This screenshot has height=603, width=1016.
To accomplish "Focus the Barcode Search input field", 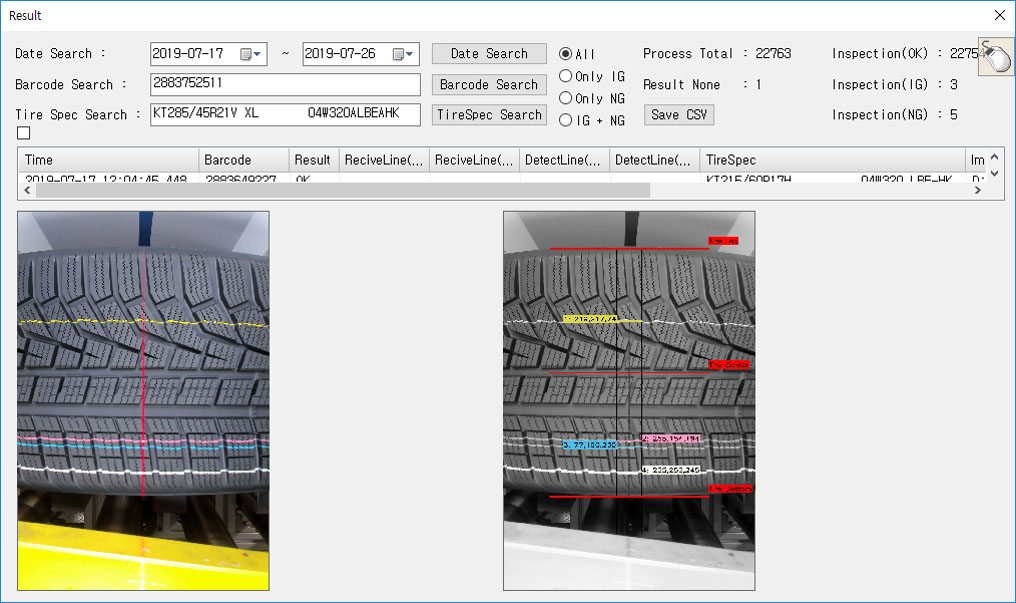I will (x=285, y=85).
